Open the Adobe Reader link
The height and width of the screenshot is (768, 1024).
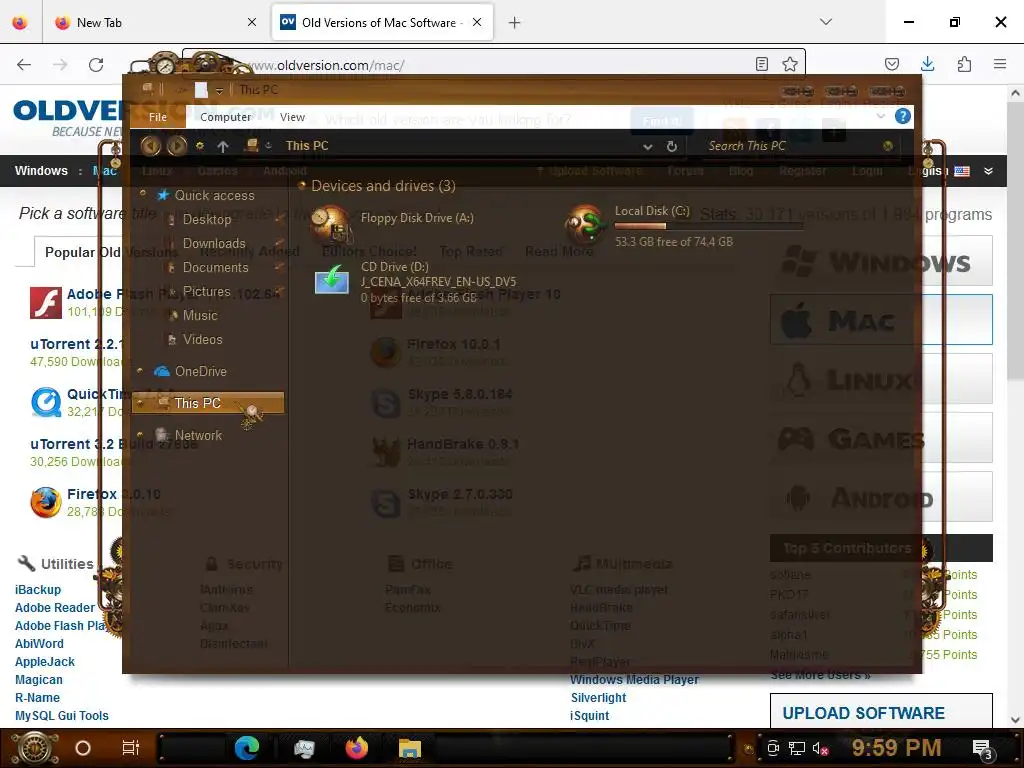[x=55, y=608]
